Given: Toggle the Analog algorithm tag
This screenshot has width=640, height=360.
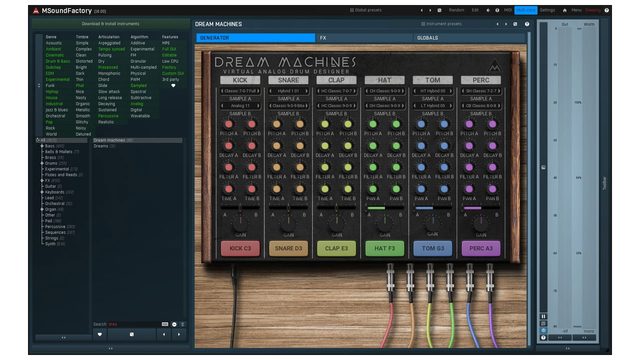Looking at the screenshot, I should coord(137,104).
